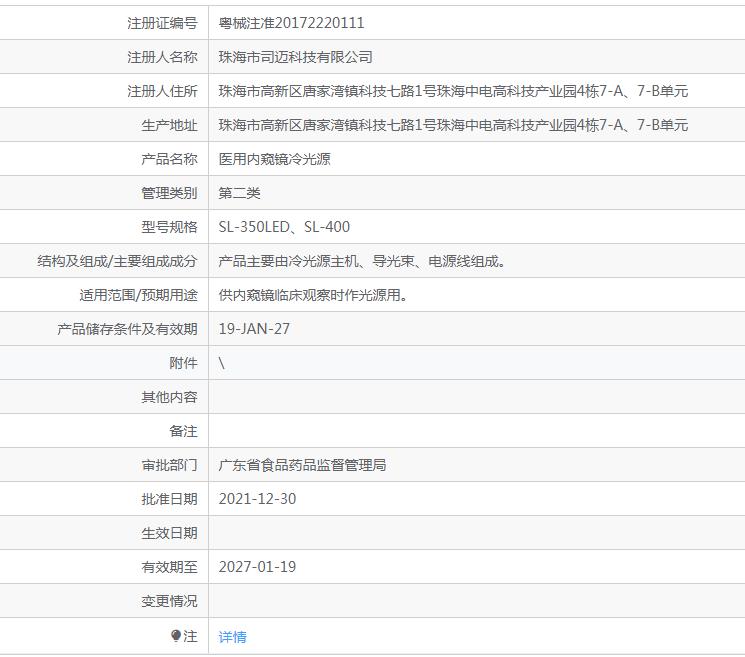Click the 备注 label

coord(183,431)
